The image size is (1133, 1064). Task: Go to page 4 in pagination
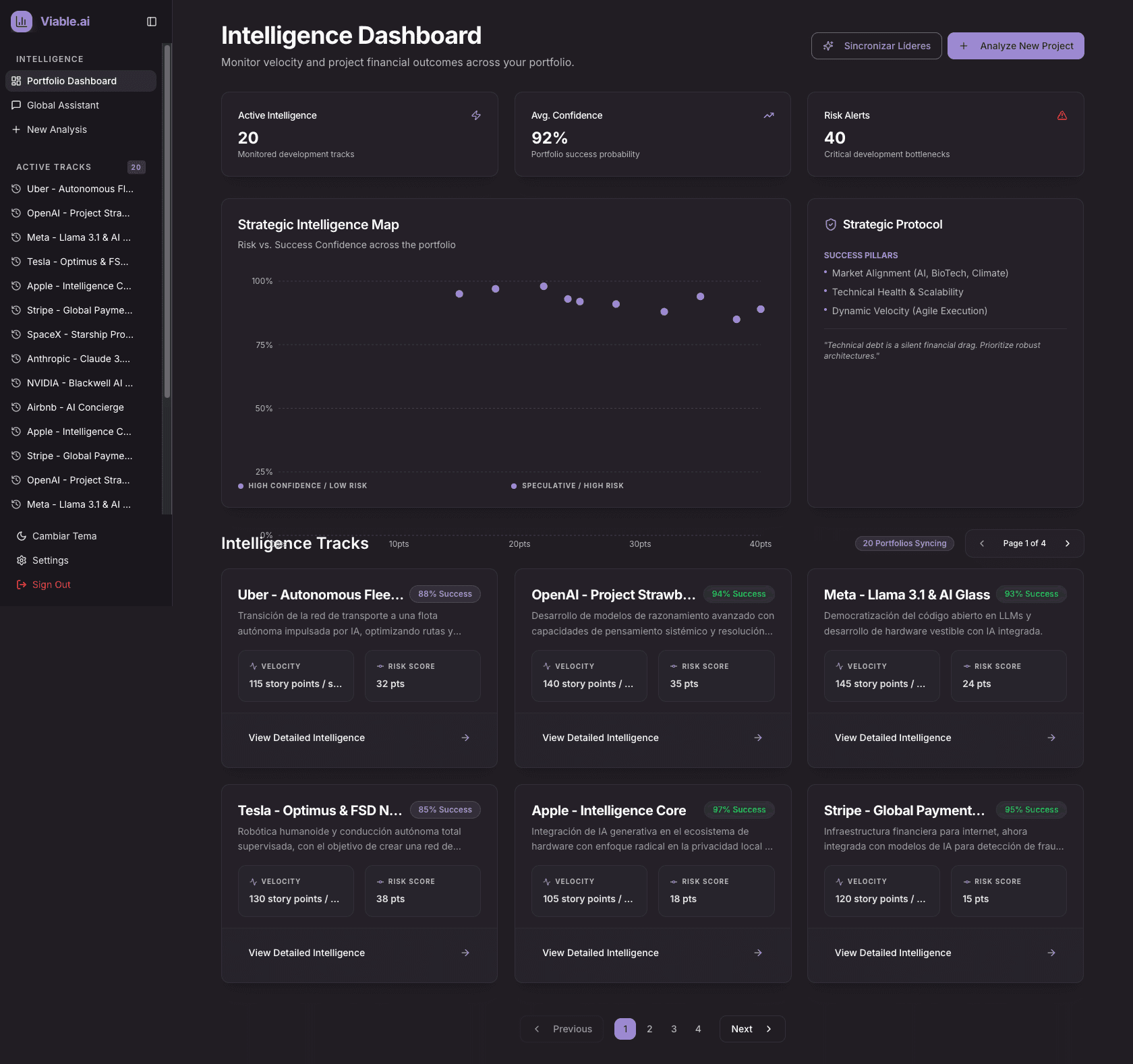click(x=698, y=1029)
